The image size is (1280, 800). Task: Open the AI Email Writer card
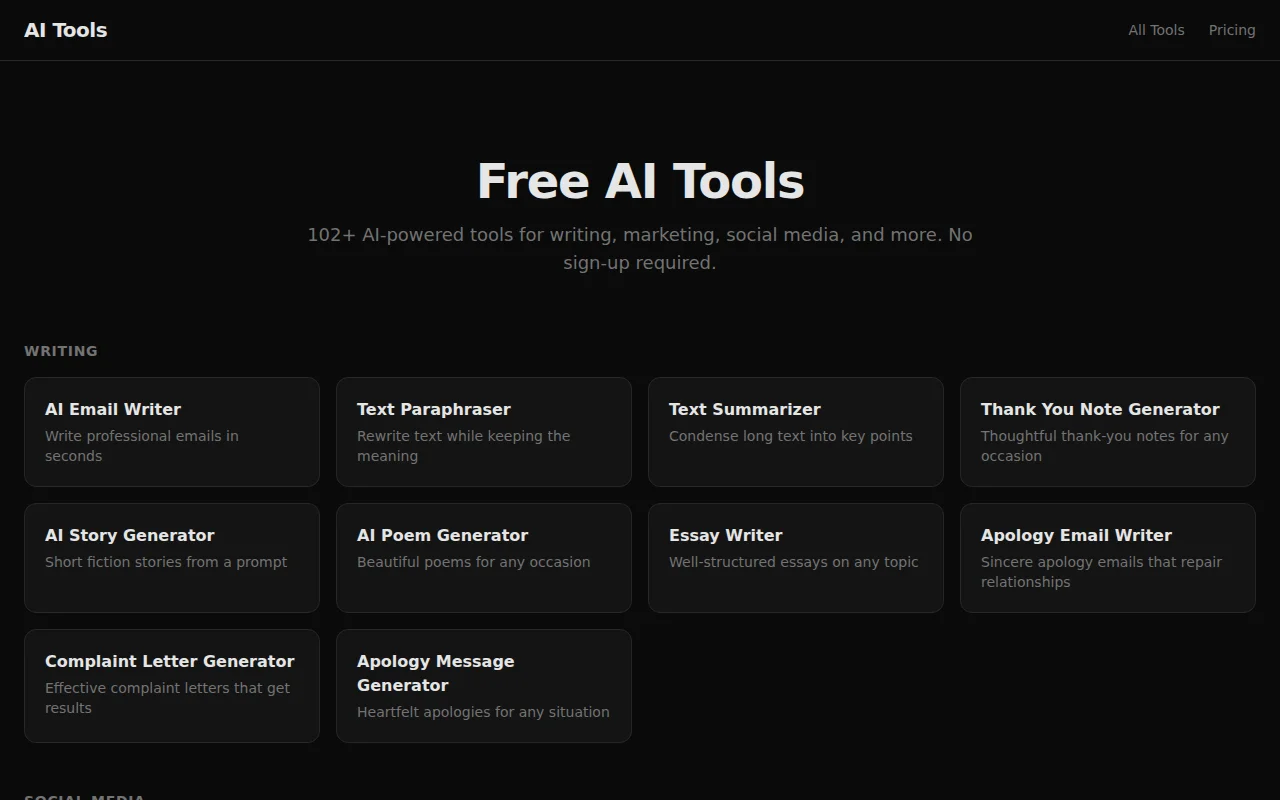point(172,432)
